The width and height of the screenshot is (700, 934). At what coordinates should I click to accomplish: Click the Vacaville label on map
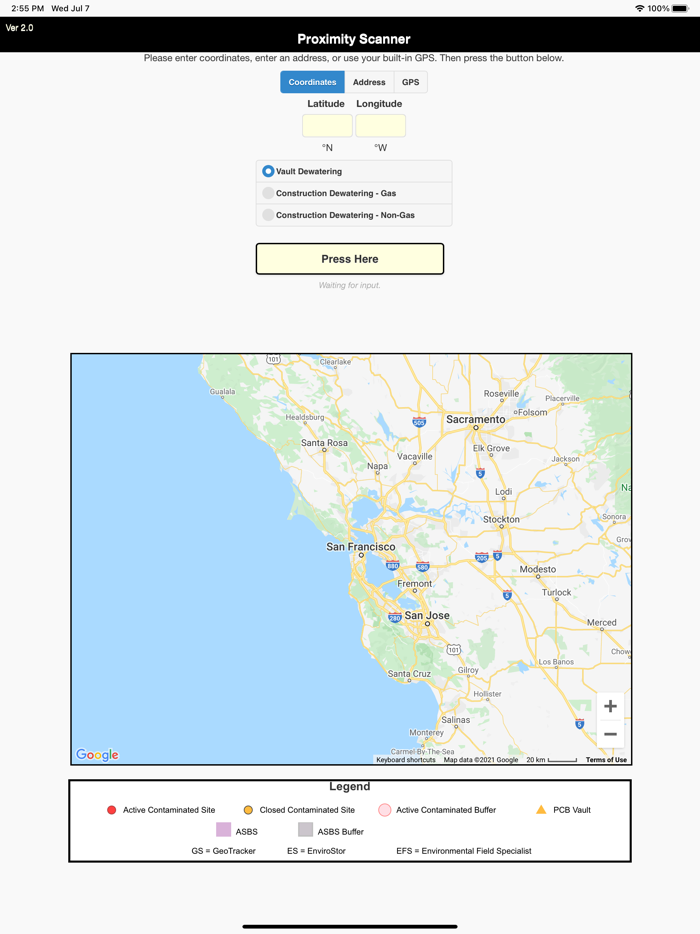[x=415, y=457]
